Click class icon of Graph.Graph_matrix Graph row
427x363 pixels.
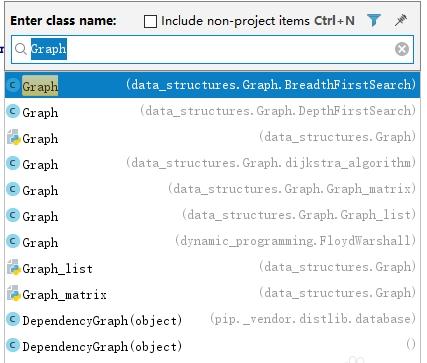13,189
